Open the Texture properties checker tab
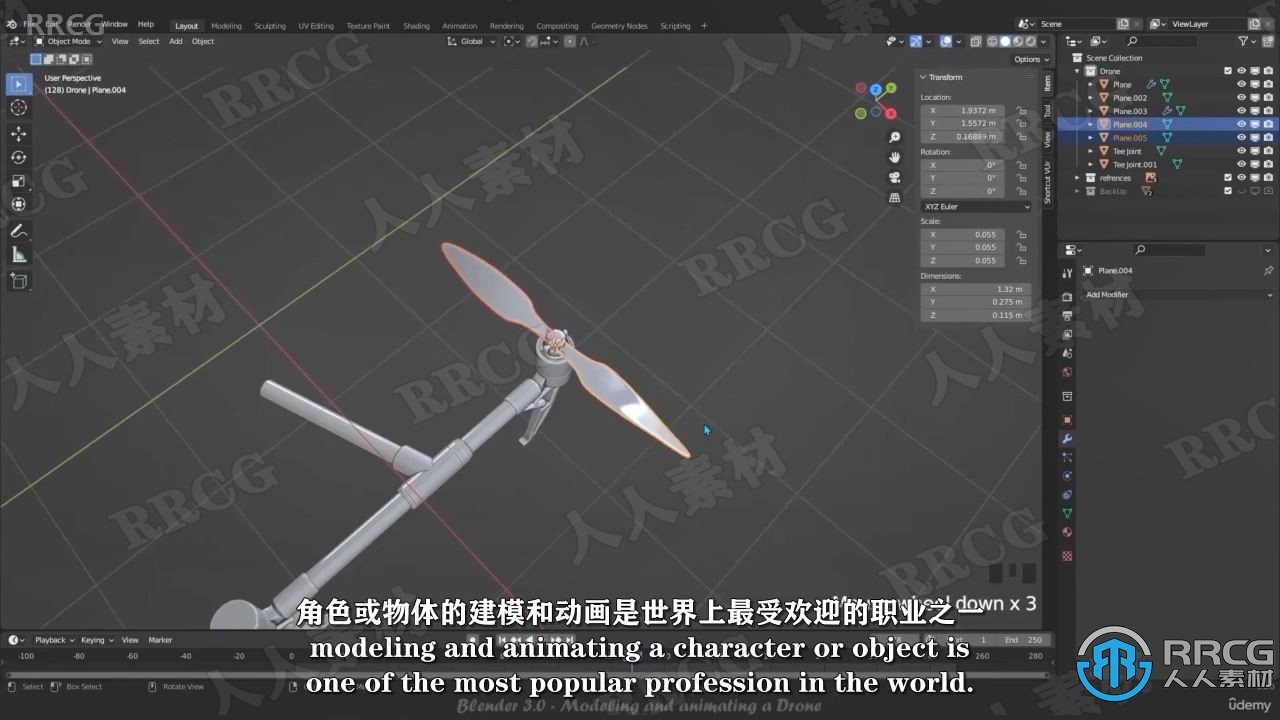 pos(1067,555)
